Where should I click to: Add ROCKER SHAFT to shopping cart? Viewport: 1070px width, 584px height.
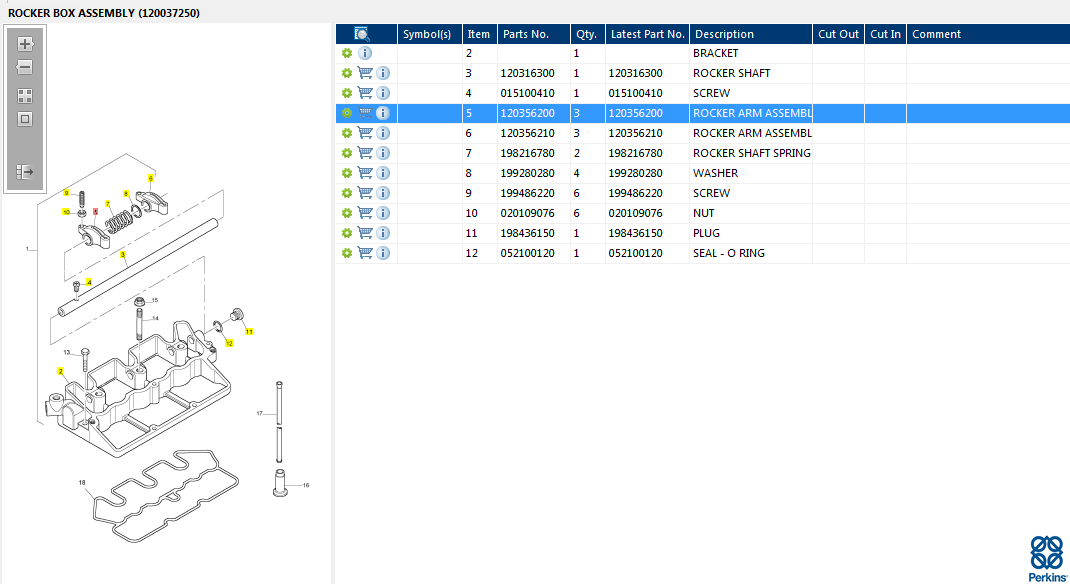tap(365, 73)
